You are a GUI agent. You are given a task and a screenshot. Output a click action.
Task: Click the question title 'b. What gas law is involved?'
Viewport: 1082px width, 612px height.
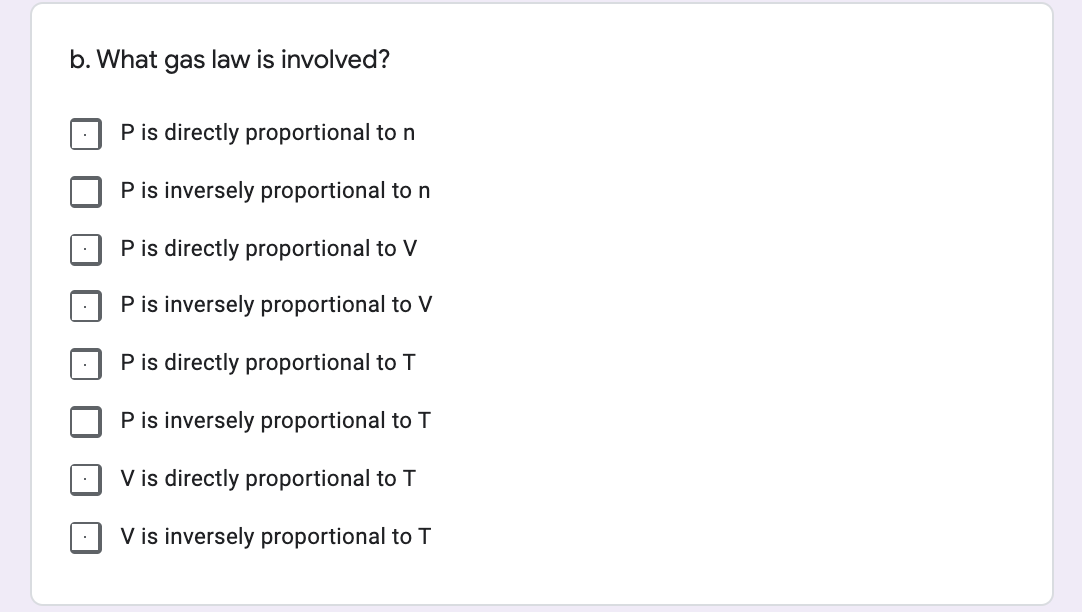coord(229,59)
